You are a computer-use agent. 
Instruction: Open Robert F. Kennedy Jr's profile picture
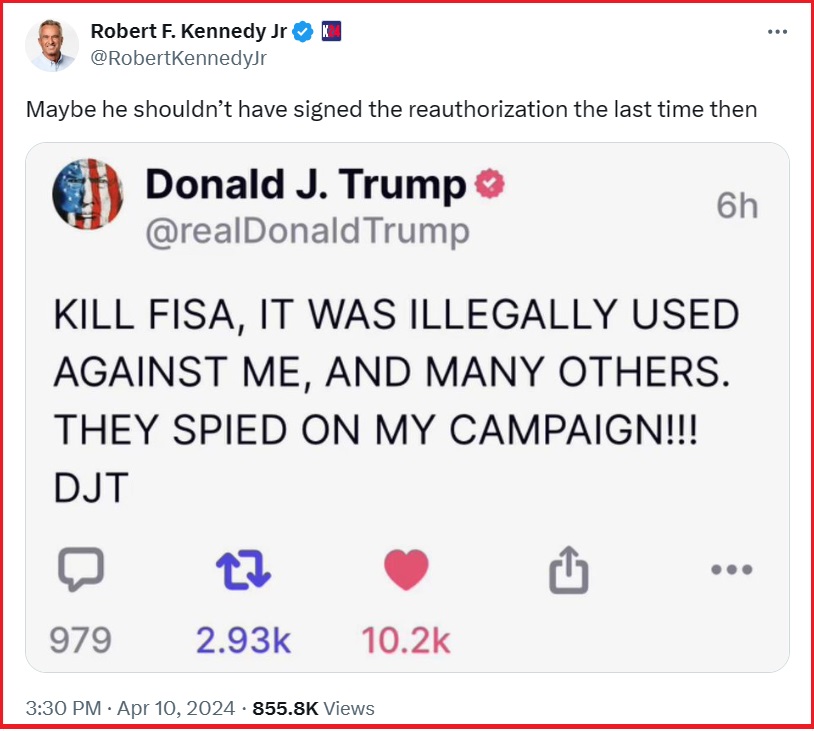click(51, 45)
